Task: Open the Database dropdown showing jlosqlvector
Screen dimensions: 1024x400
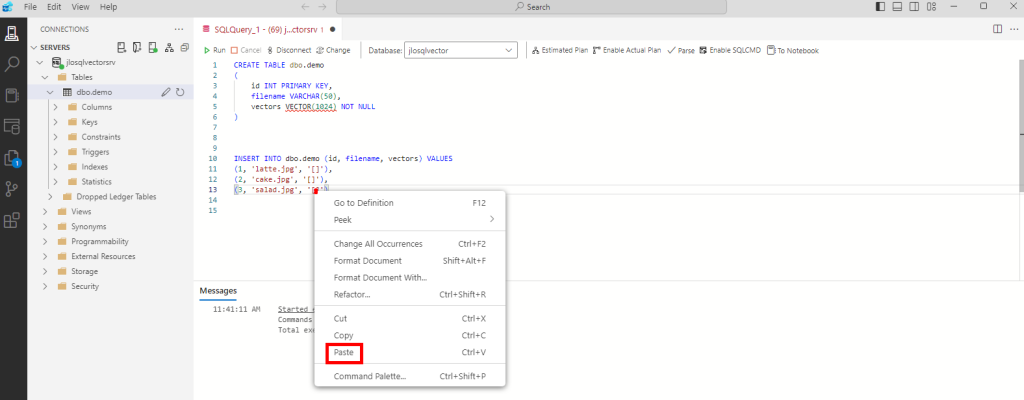Action: click(x=460, y=50)
